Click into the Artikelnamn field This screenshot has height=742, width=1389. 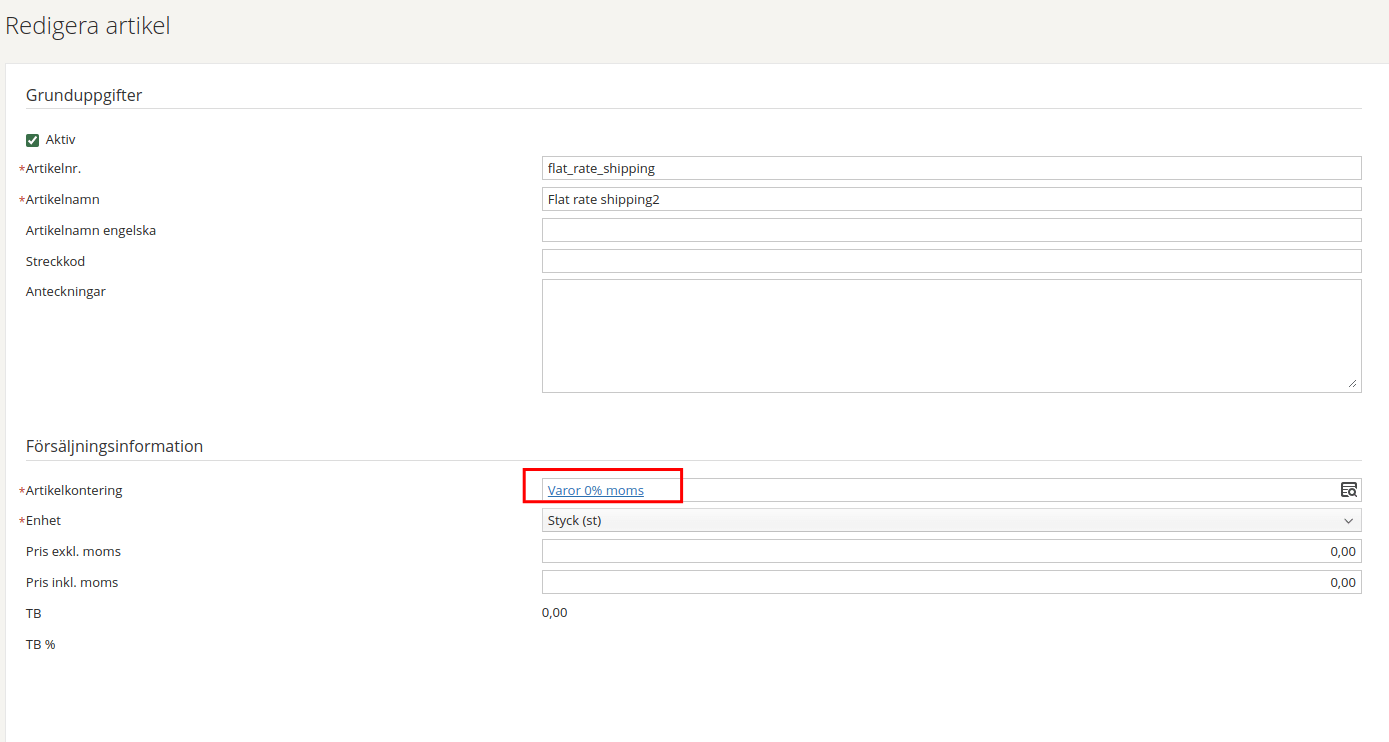tap(951, 199)
